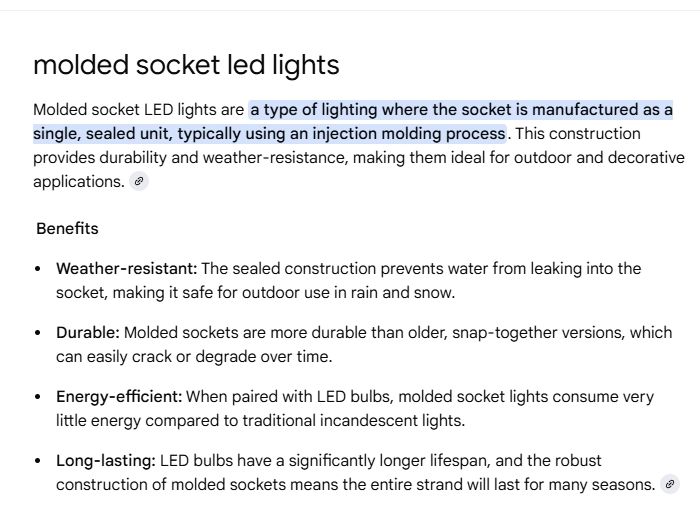The width and height of the screenshot is (700, 508).
Task: Click the bullet point before Energy-efficient
Action: pyautogui.click(x=38, y=396)
